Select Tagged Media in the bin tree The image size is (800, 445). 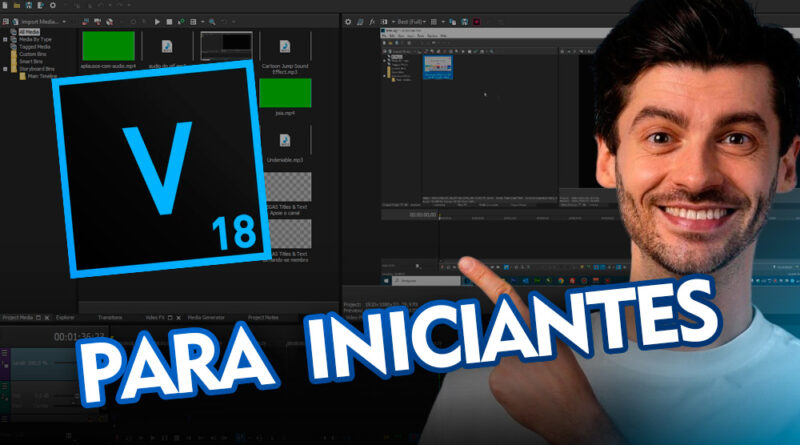pos(35,46)
